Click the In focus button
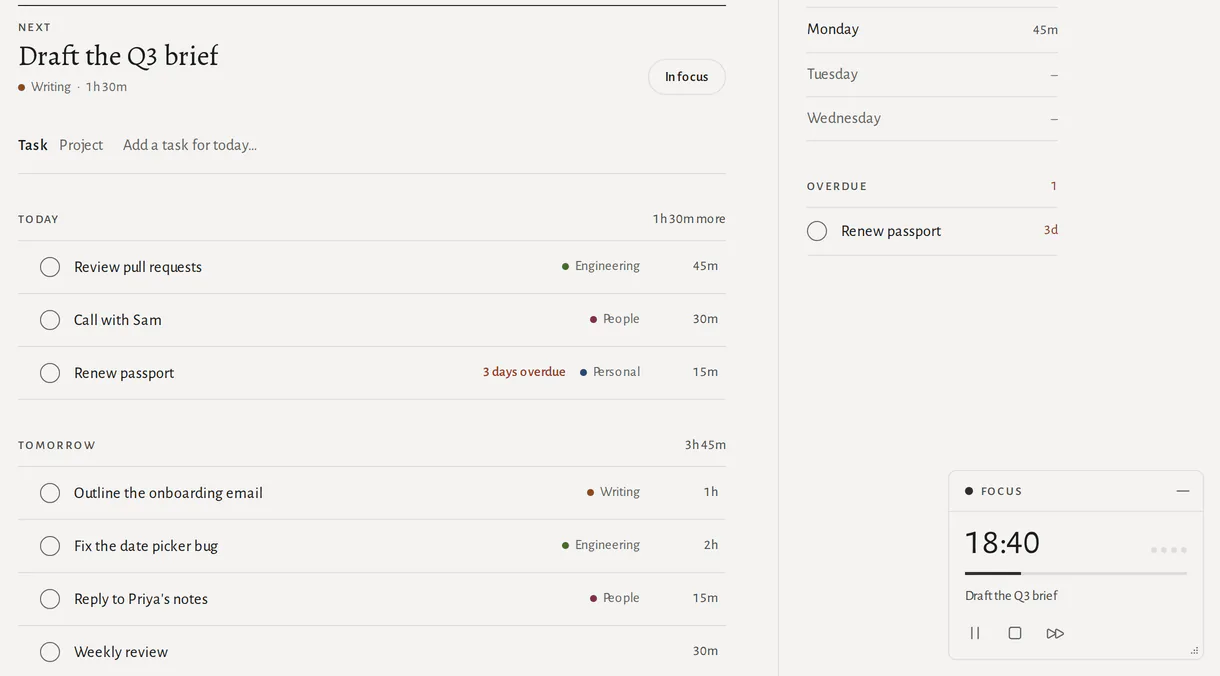This screenshot has height=676, width=1220. pyautogui.click(x=687, y=77)
